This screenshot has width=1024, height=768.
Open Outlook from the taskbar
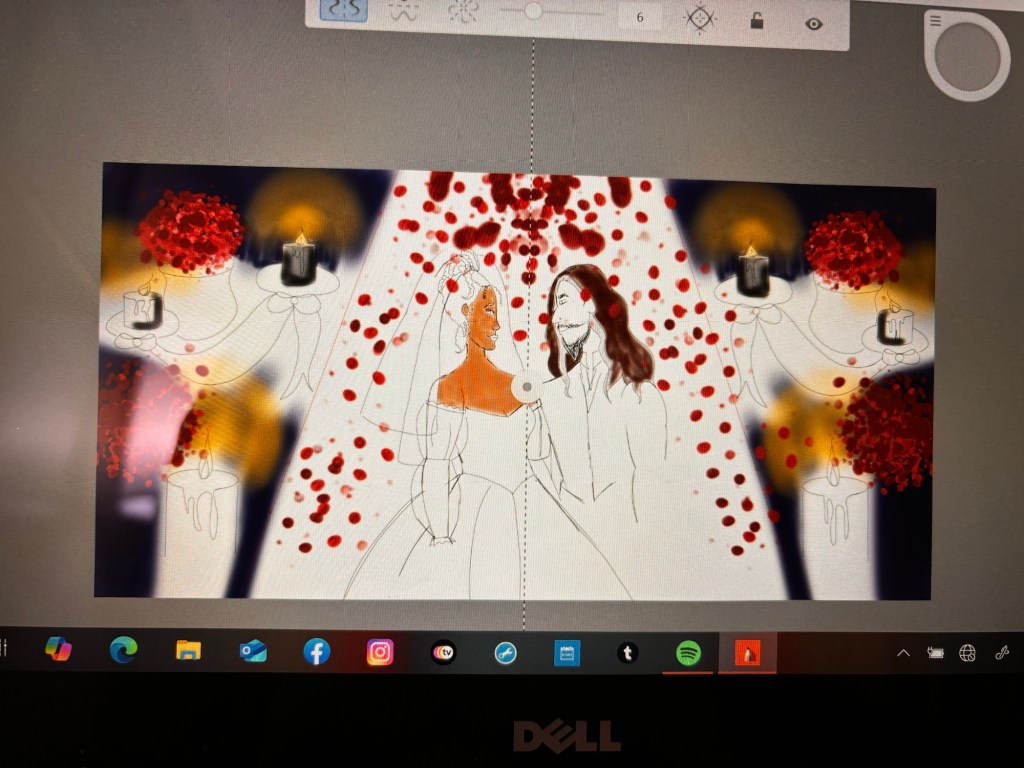coord(252,652)
